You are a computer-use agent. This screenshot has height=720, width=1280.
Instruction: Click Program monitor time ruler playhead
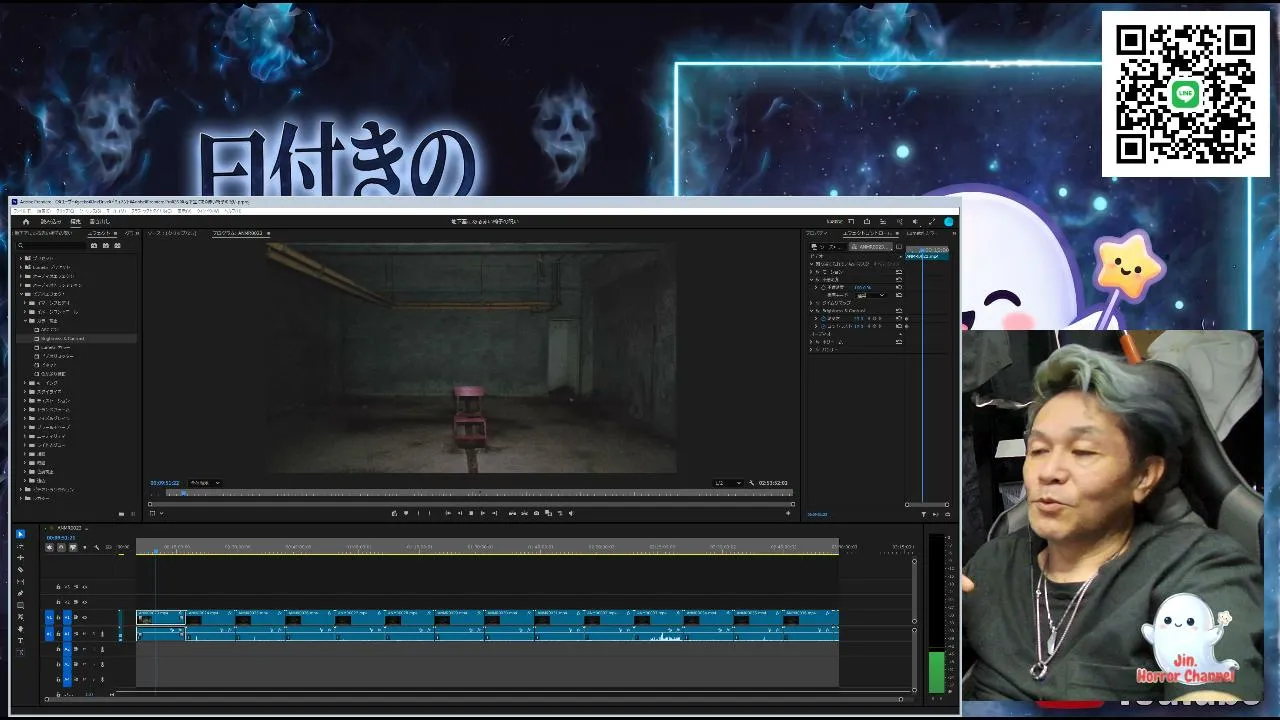(x=182, y=491)
